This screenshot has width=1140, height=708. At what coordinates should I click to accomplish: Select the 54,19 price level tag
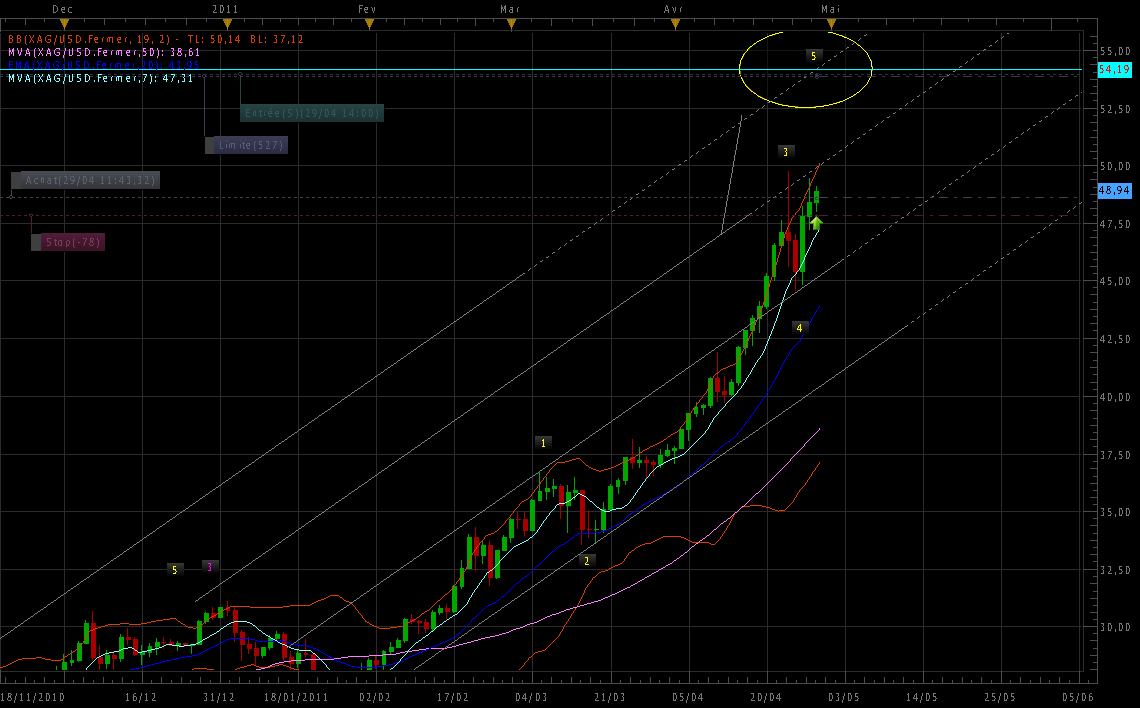pyautogui.click(x=1113, y=70)
